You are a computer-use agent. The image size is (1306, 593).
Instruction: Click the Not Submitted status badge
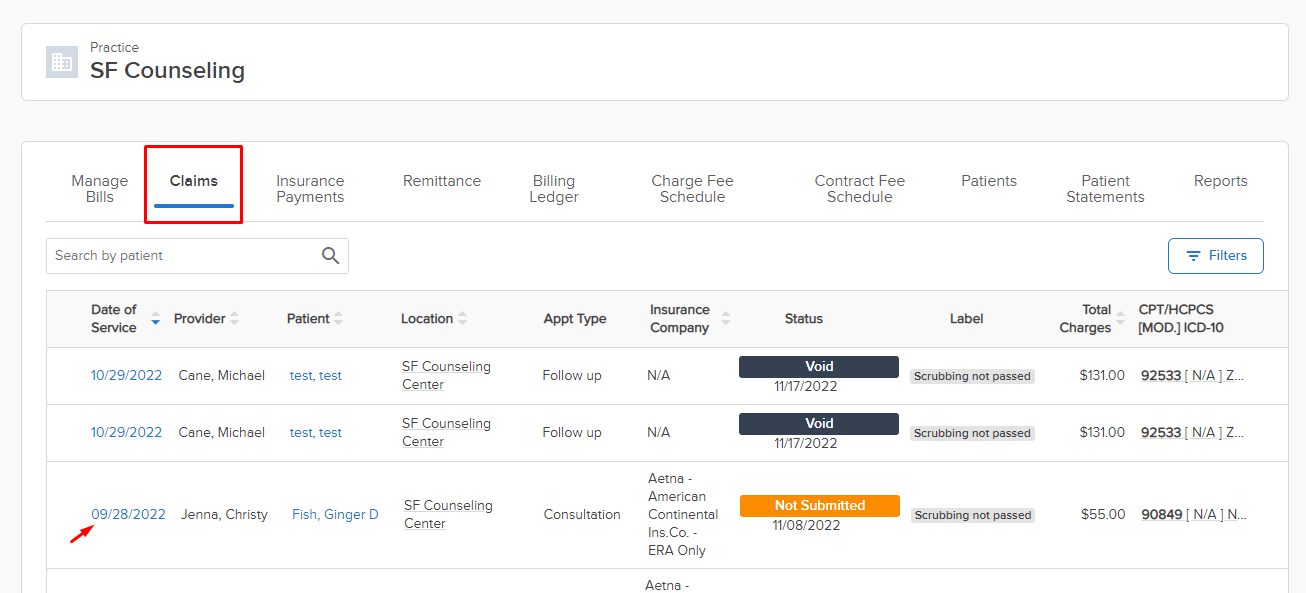[x=819, y=506]
